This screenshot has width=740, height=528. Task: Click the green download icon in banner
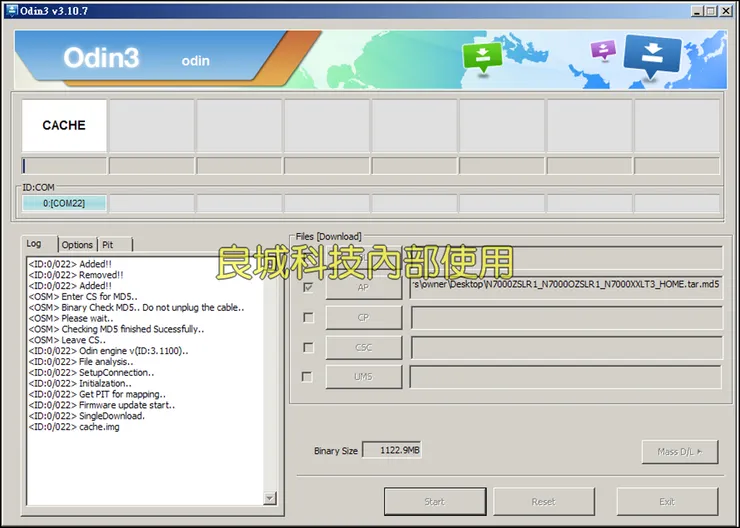tap(482, 57)
